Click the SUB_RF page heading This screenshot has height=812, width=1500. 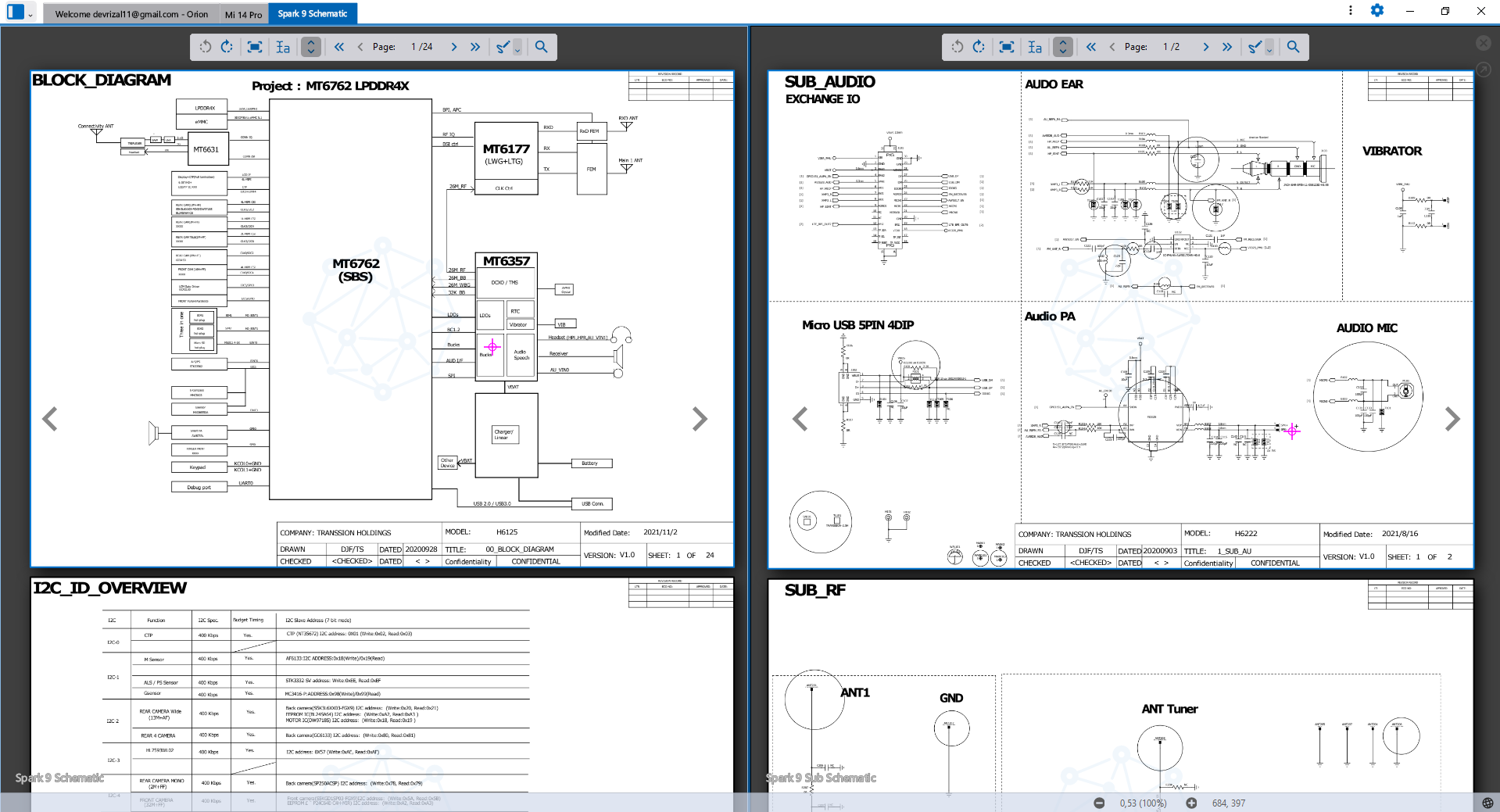point(815,590)
